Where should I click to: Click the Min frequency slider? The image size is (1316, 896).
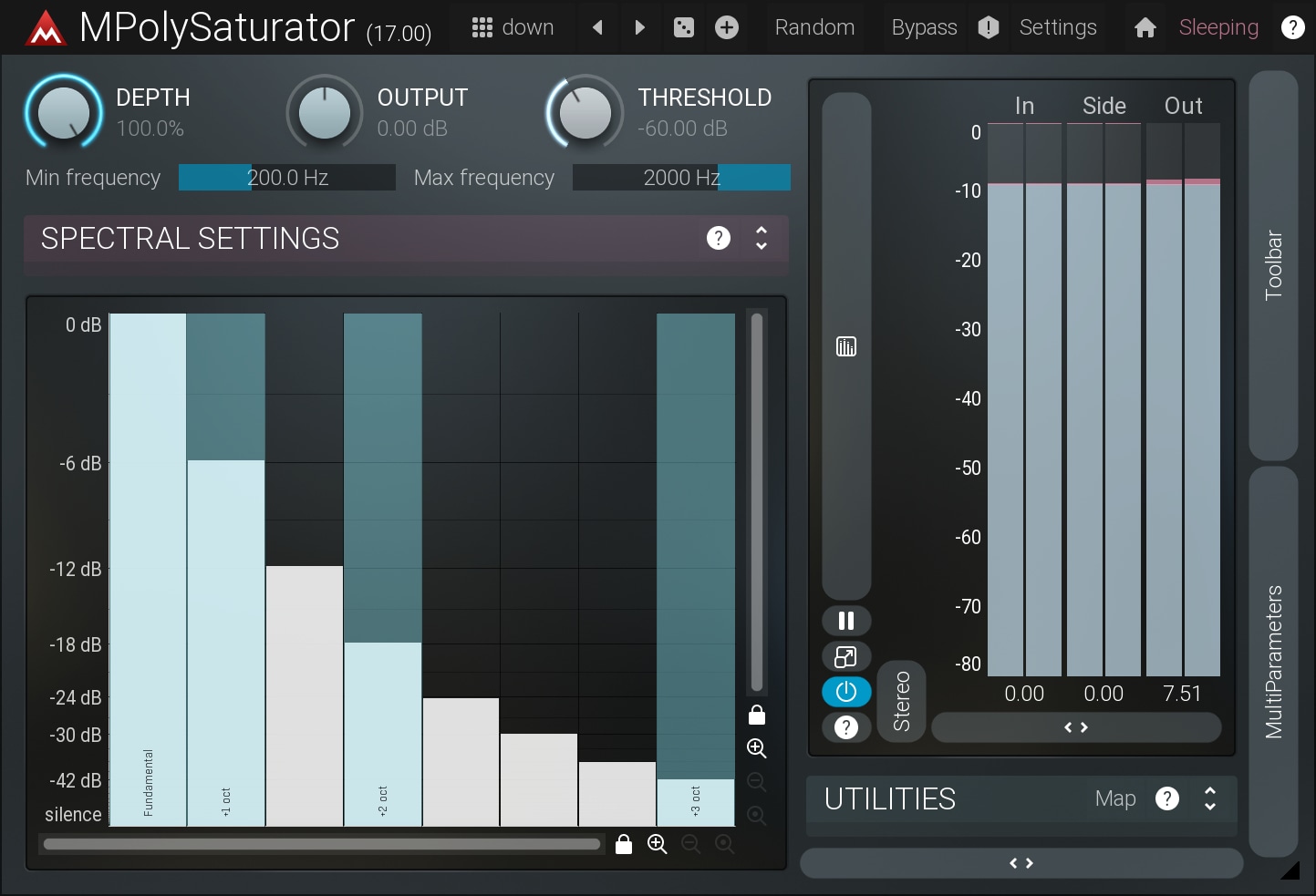286,178
